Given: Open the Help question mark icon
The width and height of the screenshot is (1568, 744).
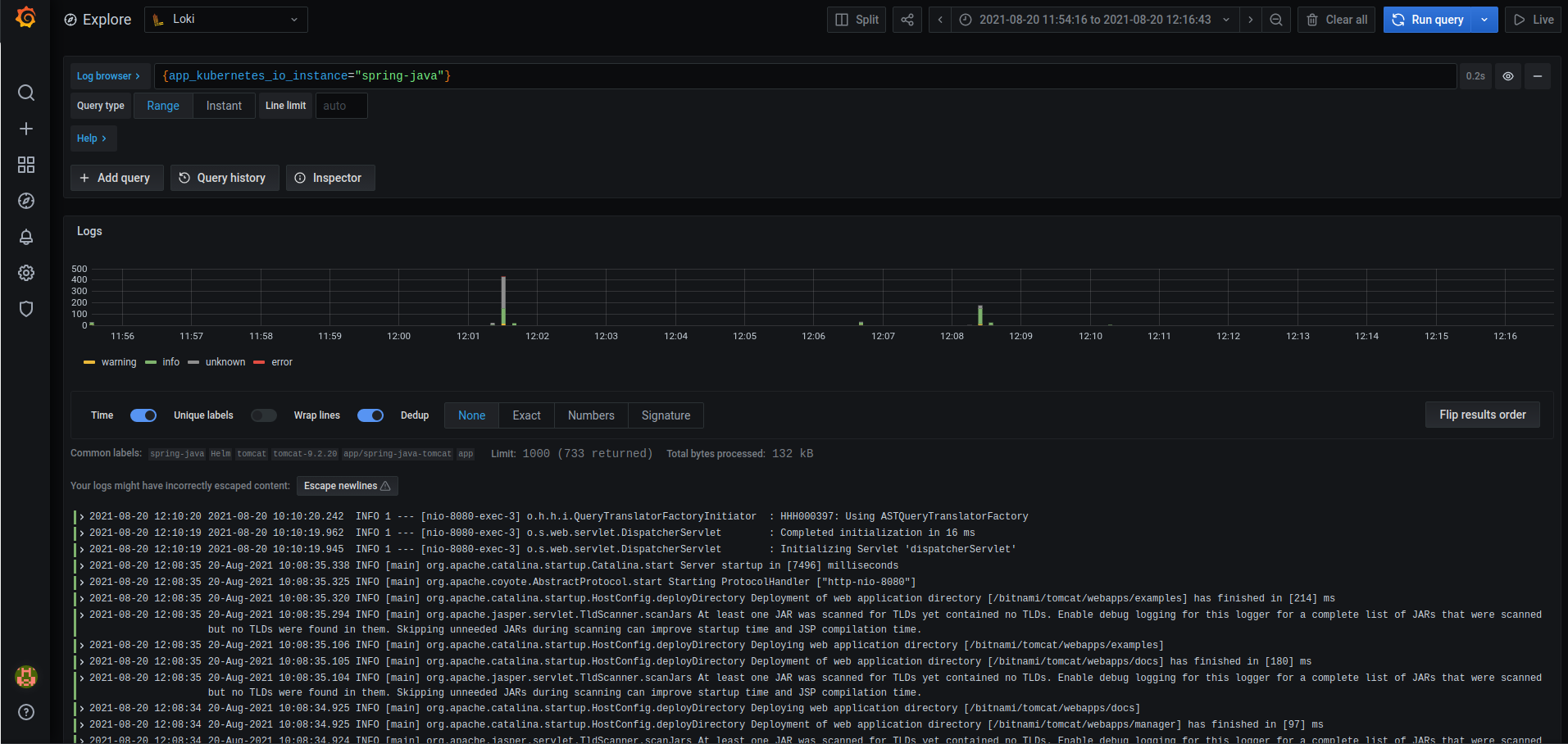Looking at the screenshot, I should [x=26, y=712].
